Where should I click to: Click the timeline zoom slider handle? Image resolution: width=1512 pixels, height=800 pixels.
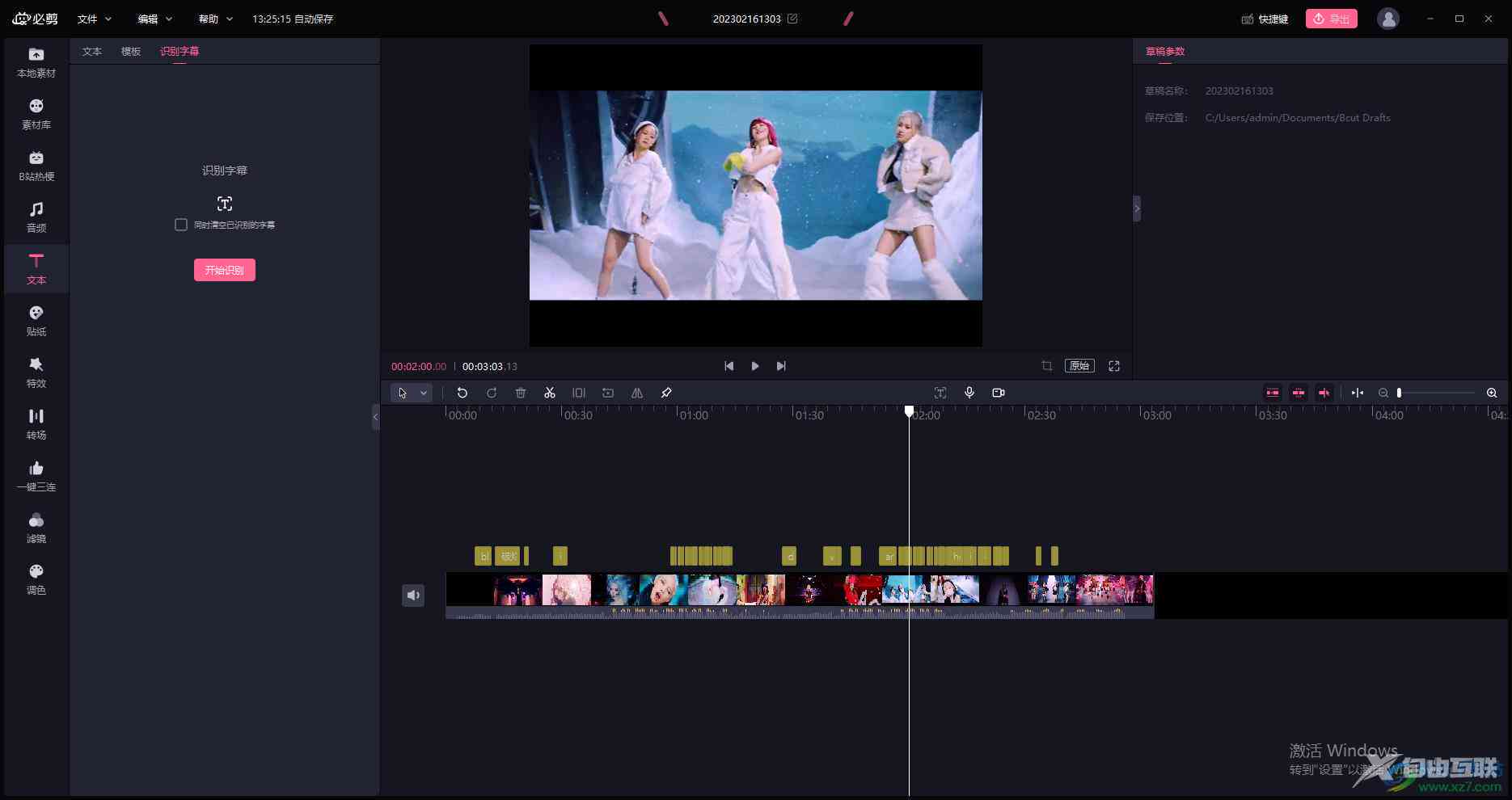(x=1399, y=393)
